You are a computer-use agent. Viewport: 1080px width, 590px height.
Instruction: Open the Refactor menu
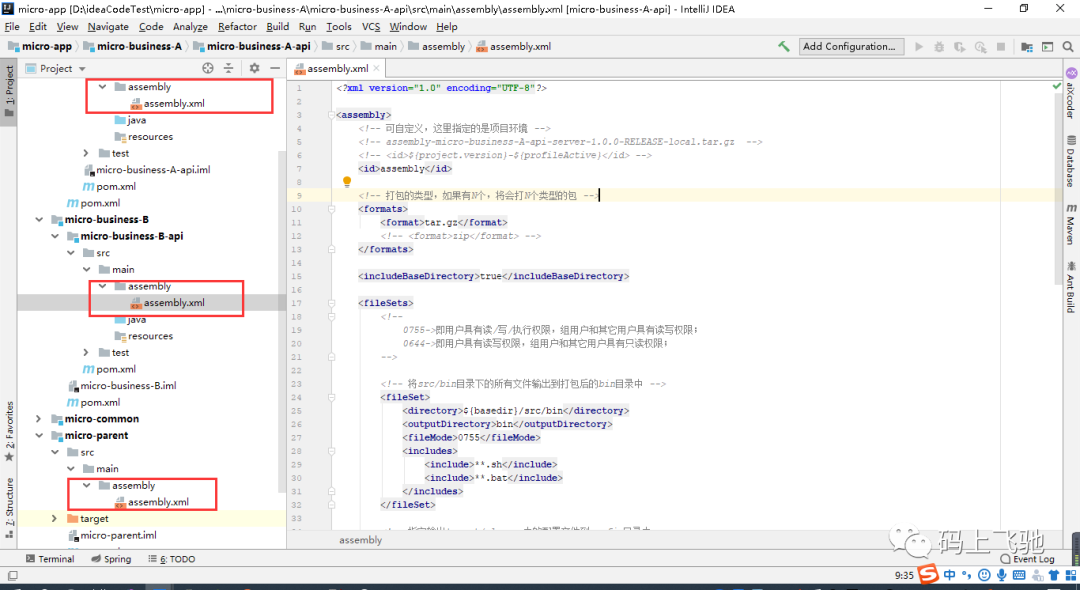pyautogui.click(x=237, y=26)
